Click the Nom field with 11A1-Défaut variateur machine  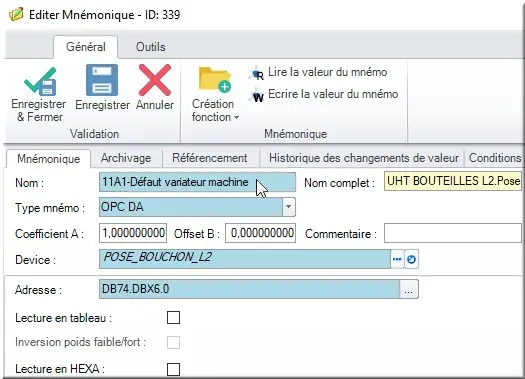(x=197, y=182)
